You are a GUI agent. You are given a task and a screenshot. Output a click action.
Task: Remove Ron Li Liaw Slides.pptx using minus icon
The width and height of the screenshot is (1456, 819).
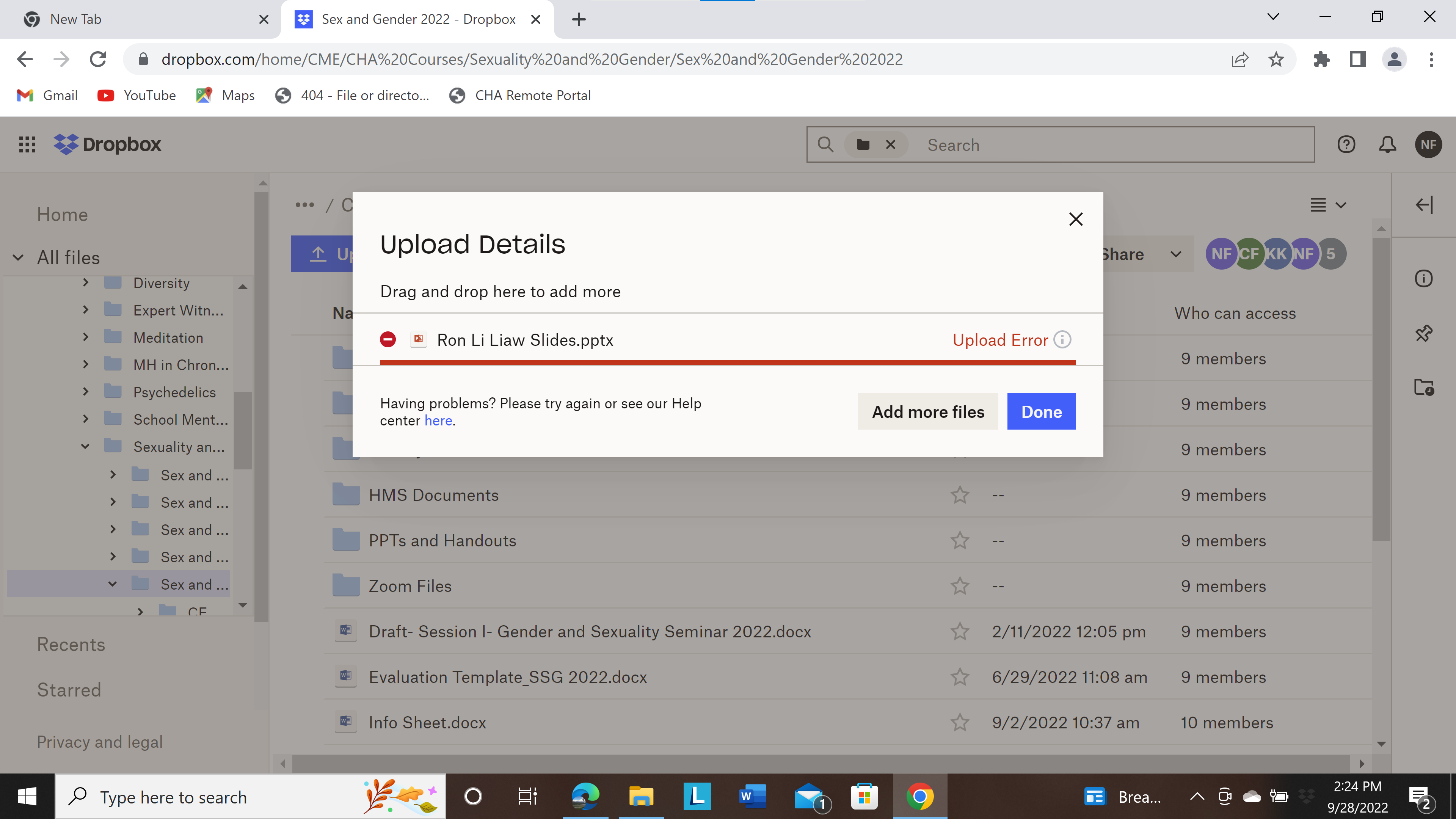tap(388, 340)
